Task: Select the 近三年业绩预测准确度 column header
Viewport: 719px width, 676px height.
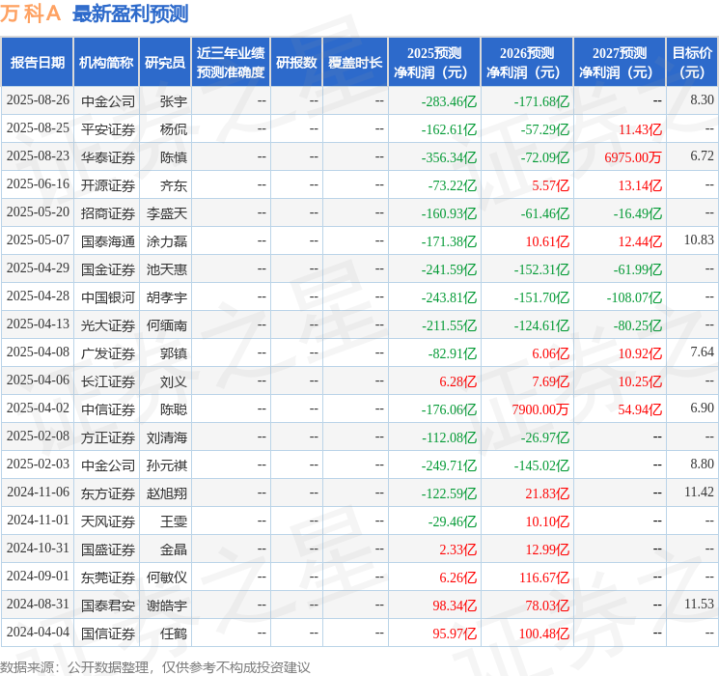Action: coord(231,62)
